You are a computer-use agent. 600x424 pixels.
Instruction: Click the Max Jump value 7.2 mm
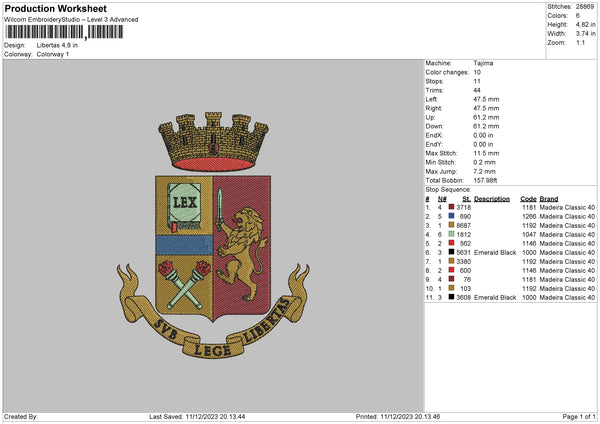click(x=484, y=171)
